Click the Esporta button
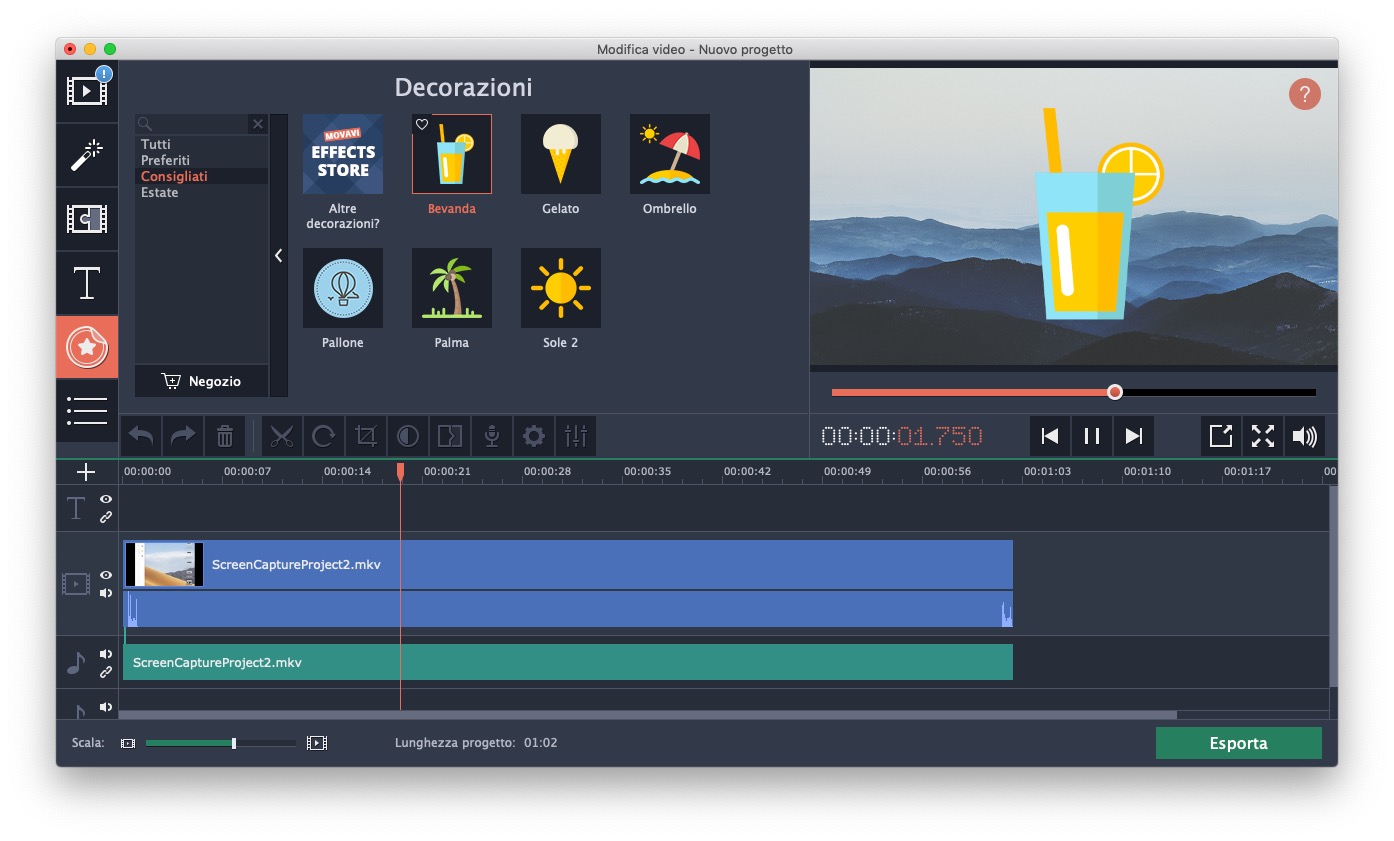 click(1238, 743)
